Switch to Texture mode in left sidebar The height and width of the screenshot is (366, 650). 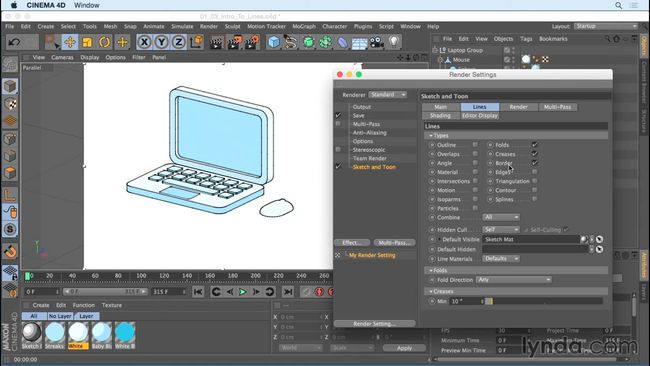coord(10,104)
